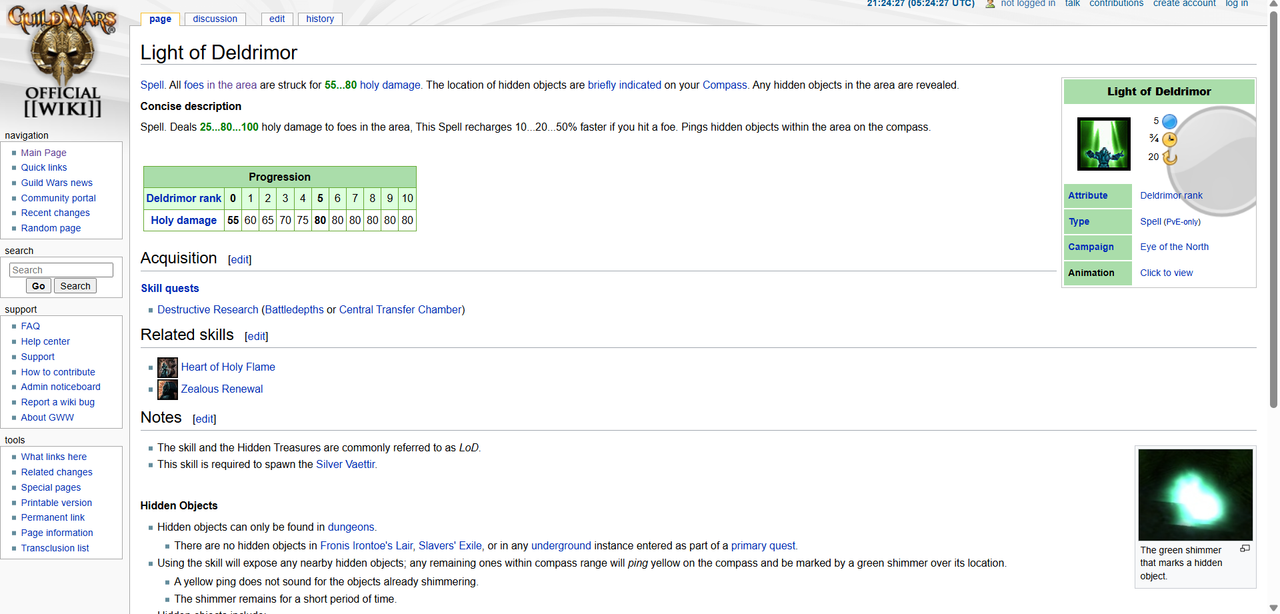This screenshot has width=1280, height=614.
Task: Edit the Acquisition section
Action: [x=240, y=260]
